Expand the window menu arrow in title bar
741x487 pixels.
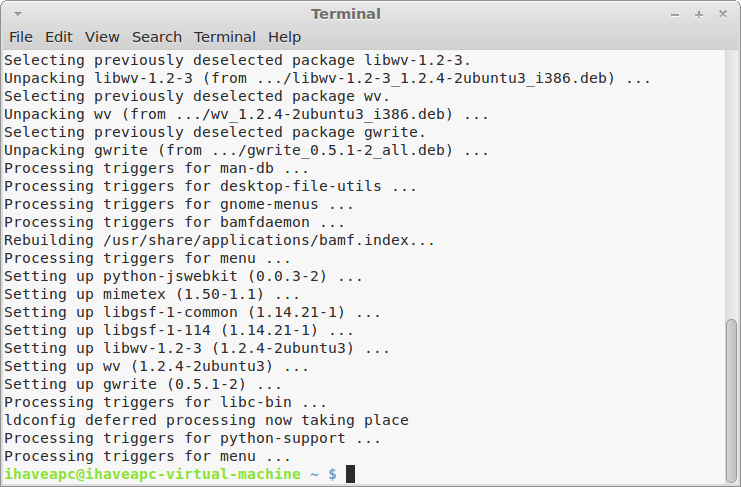pos(18,14)
